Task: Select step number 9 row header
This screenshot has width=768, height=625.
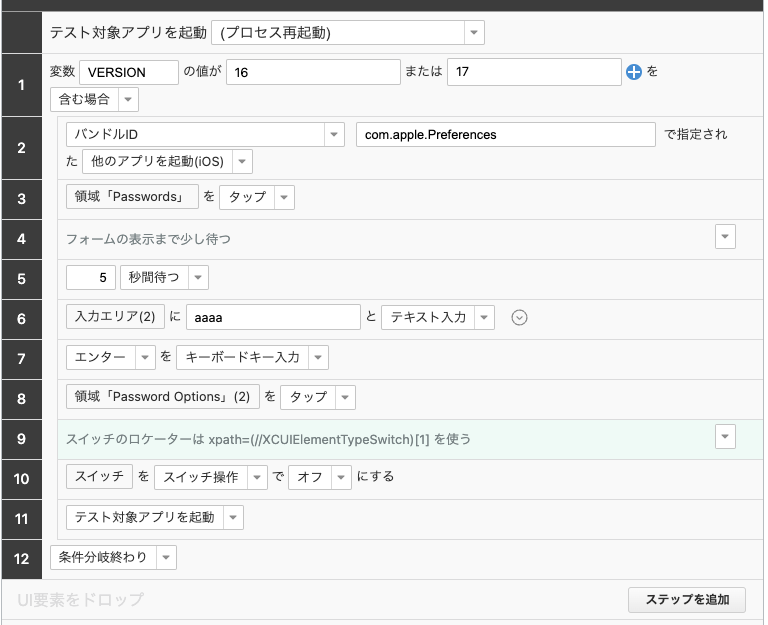Action: 22,439
